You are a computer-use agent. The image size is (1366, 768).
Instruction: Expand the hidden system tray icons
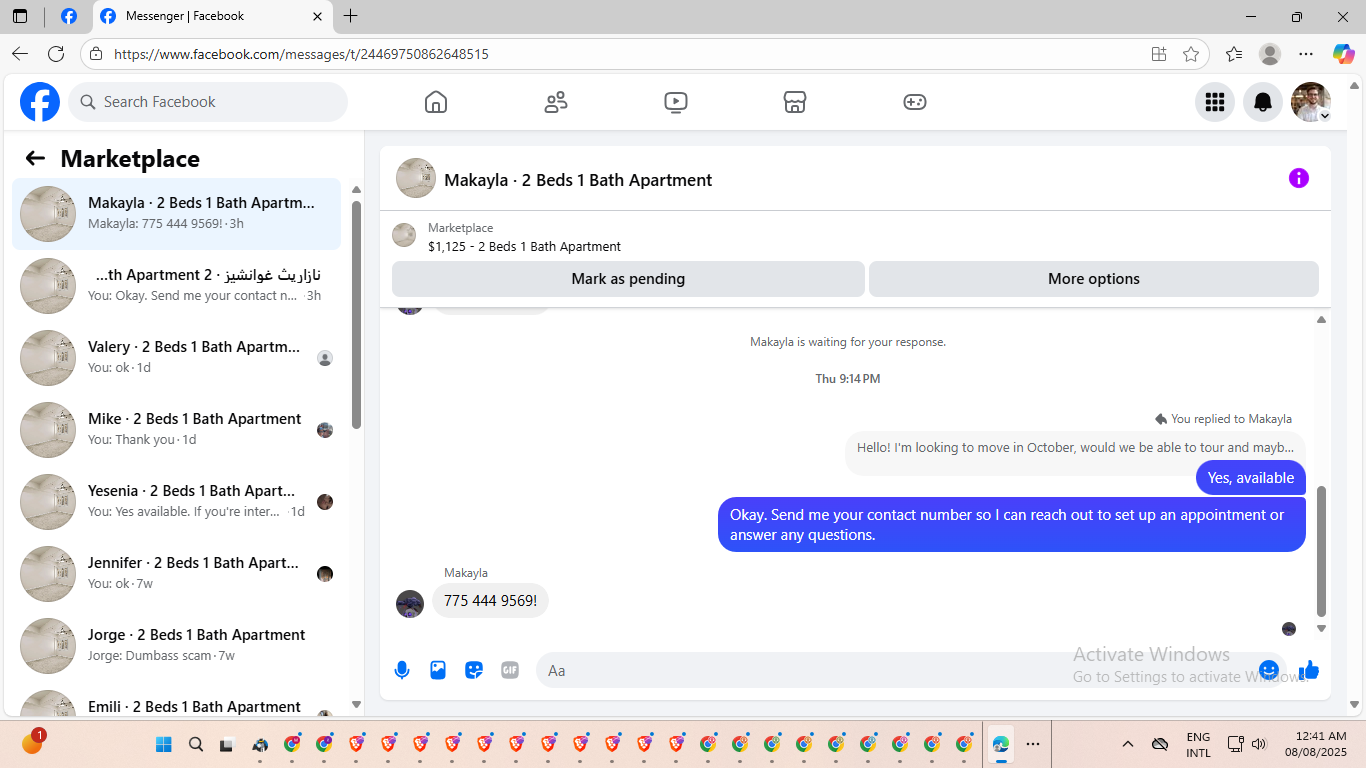(x=1128, y=744)
